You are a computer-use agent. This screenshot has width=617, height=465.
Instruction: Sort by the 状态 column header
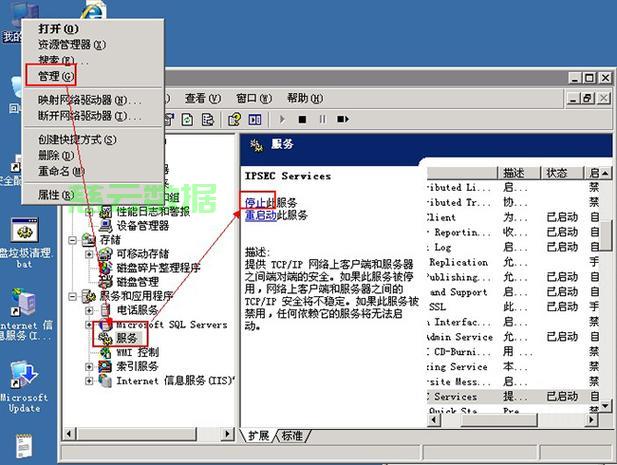tap(563, 173)
